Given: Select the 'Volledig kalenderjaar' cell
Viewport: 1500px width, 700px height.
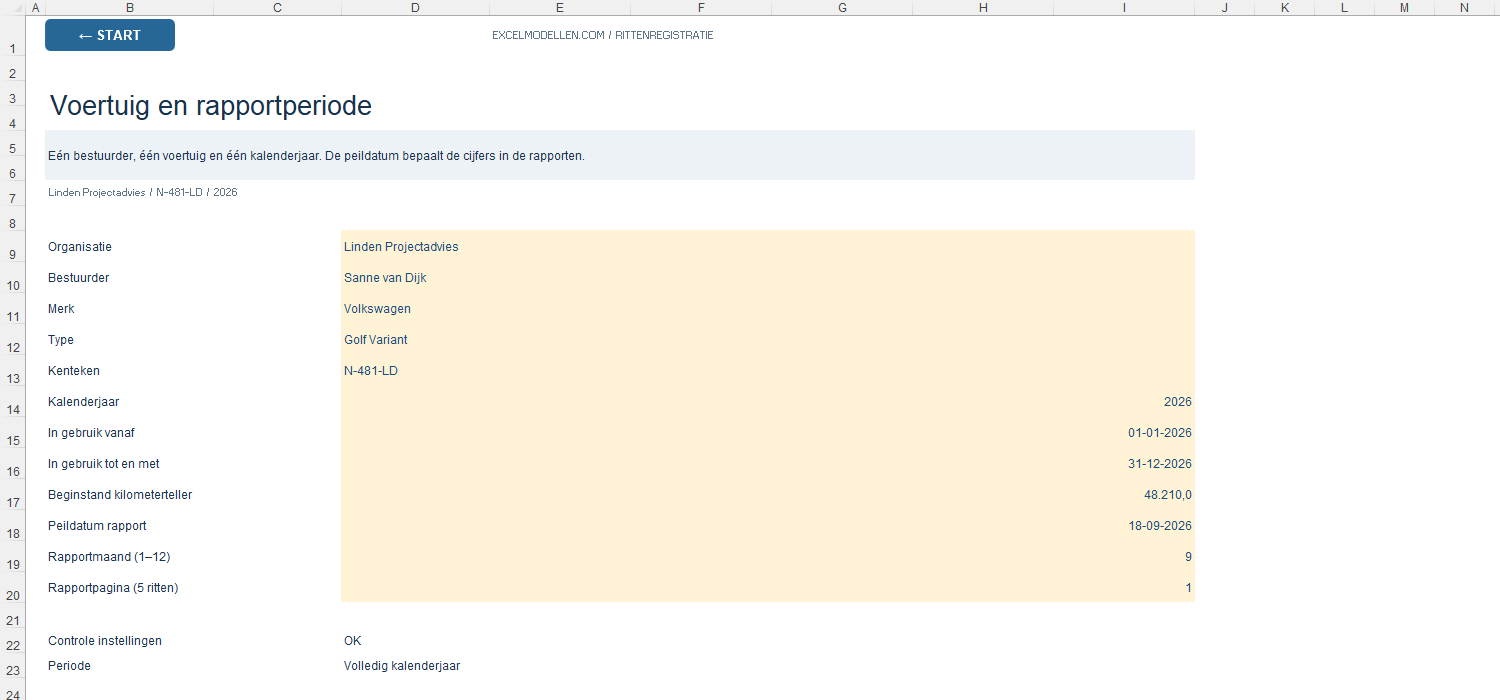Looking at the screenshot, I should pos(402,666).
